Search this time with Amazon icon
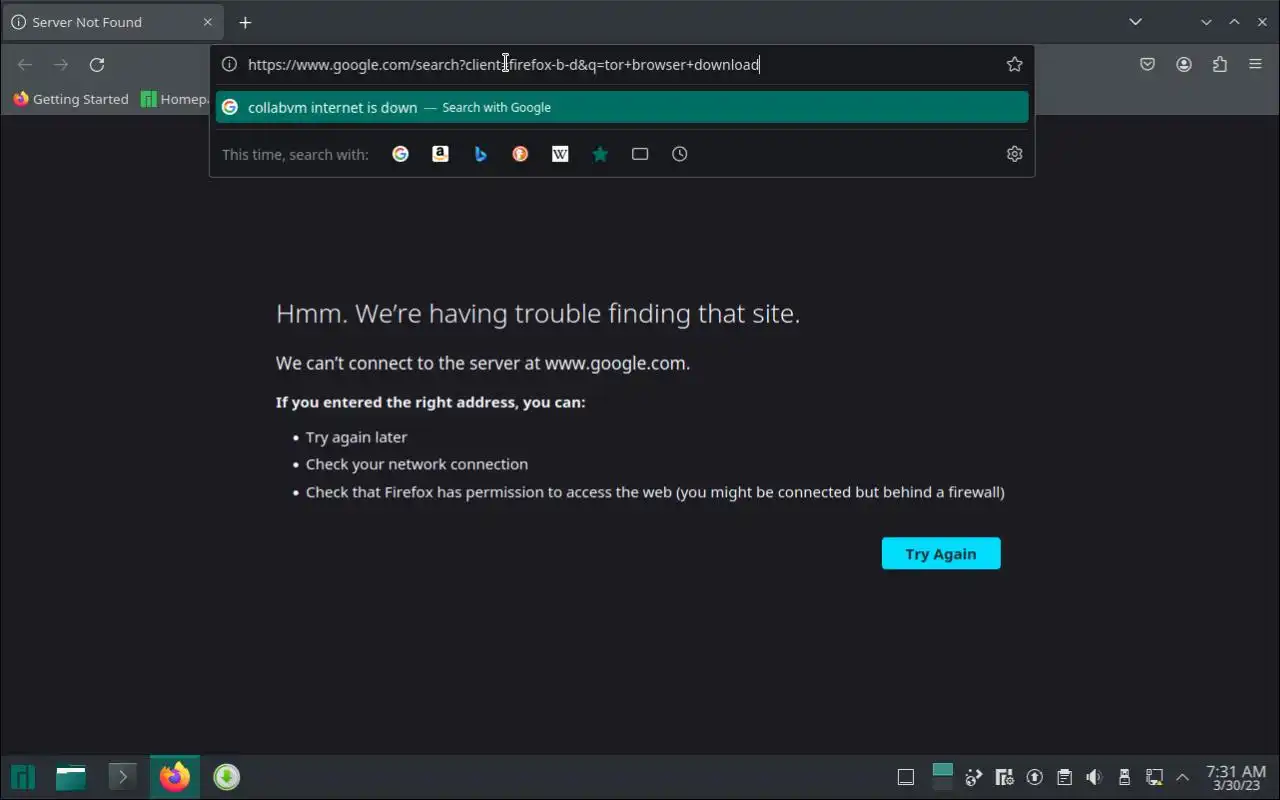Screen dimensions: 1280x800 coord(440,154)
